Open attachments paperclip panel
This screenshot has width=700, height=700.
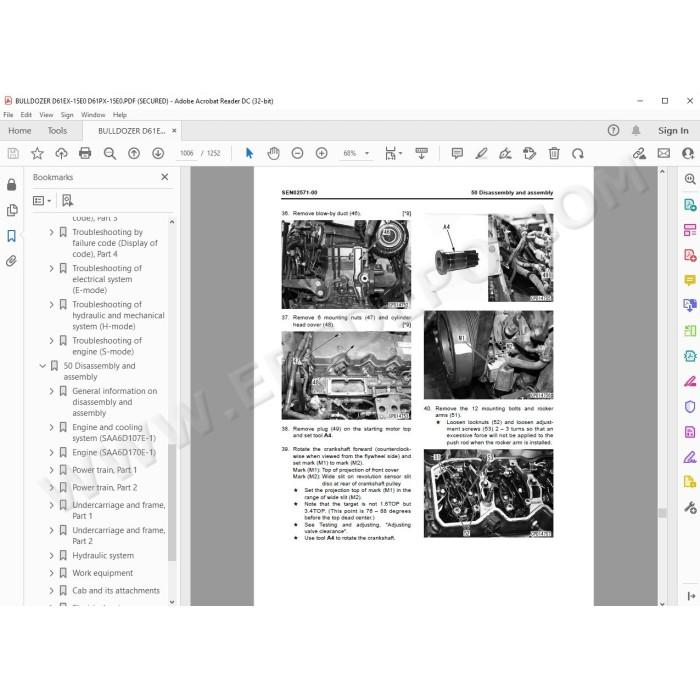click(12, 261)
